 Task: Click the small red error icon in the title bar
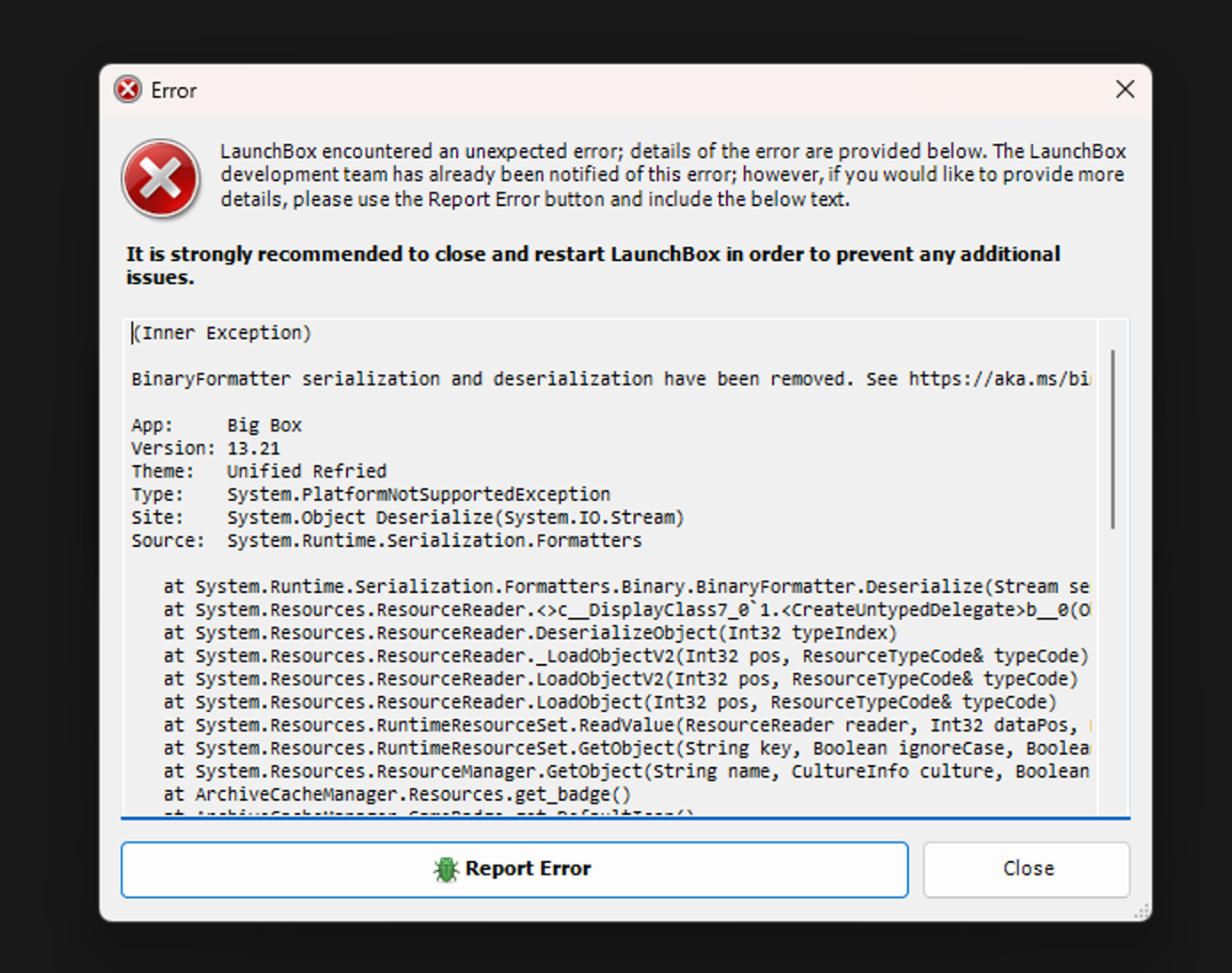129,90
